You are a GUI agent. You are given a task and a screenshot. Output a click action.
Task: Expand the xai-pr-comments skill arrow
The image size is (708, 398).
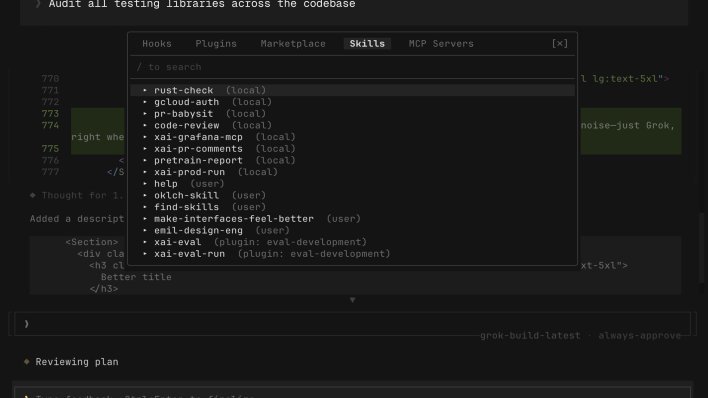(x=145, y=149)
